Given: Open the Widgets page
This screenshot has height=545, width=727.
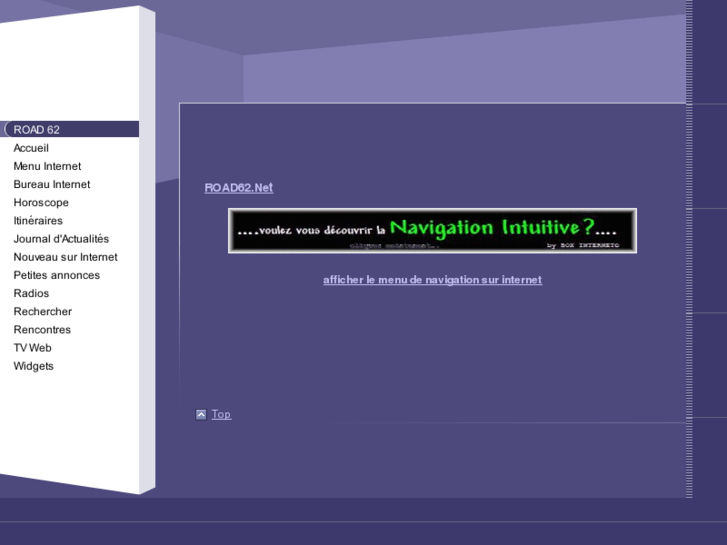Looking at the screenshot, I should [x=34, y=366].
